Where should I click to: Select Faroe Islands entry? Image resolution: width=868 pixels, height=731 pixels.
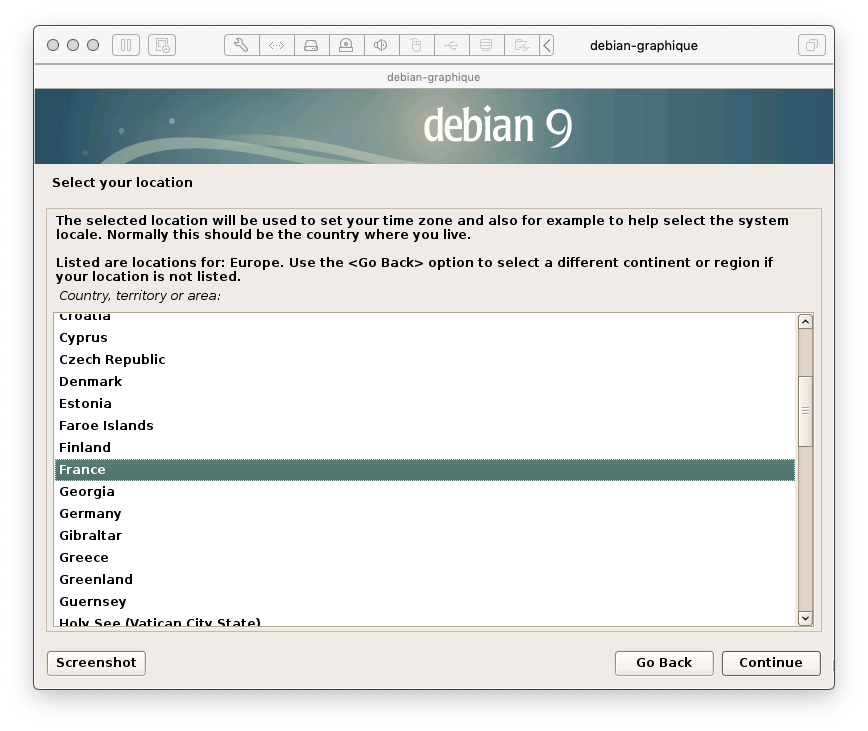click(x=425, y=426)
